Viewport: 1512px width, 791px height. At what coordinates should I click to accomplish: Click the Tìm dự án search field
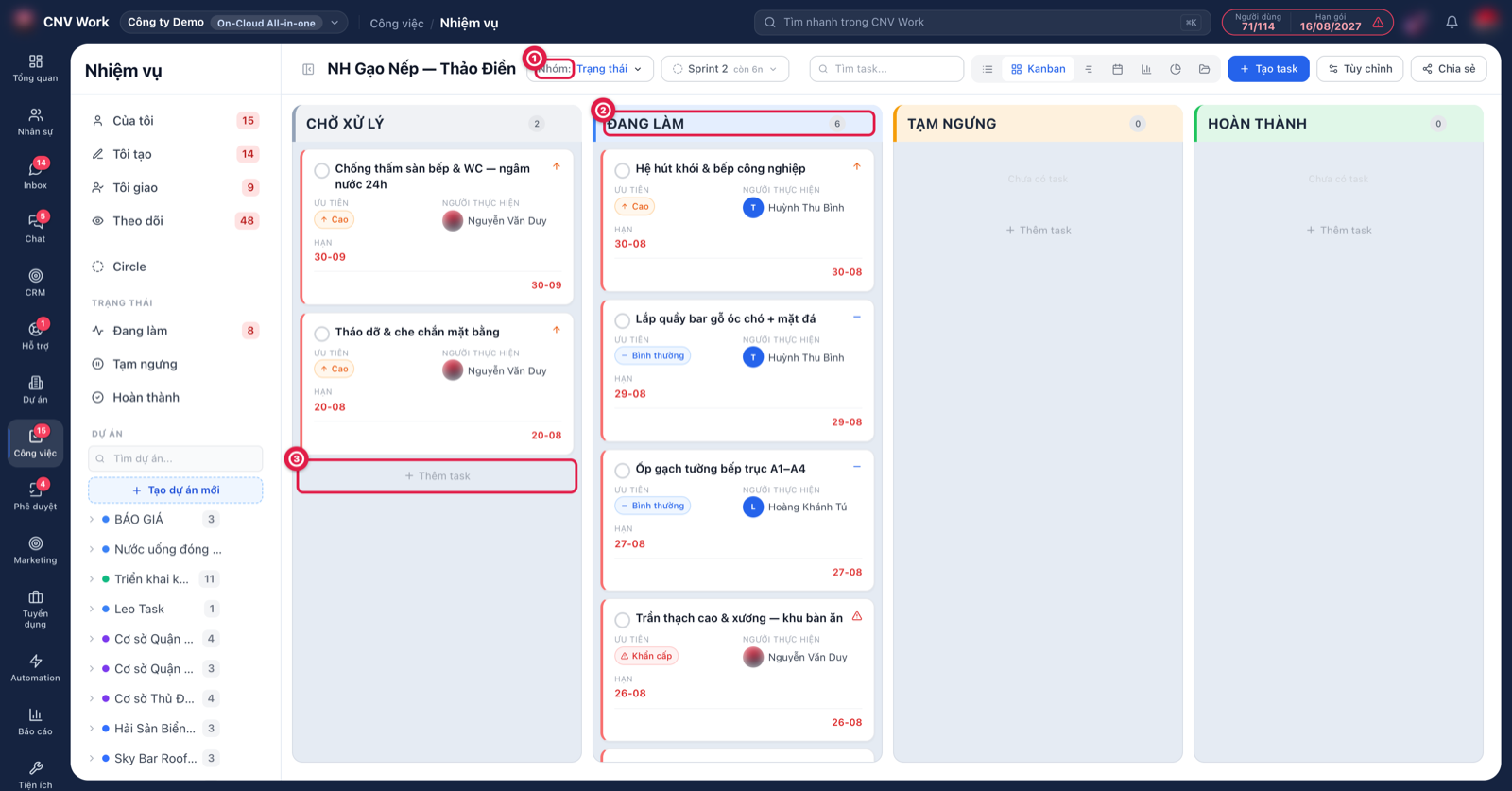coord(176,458)
